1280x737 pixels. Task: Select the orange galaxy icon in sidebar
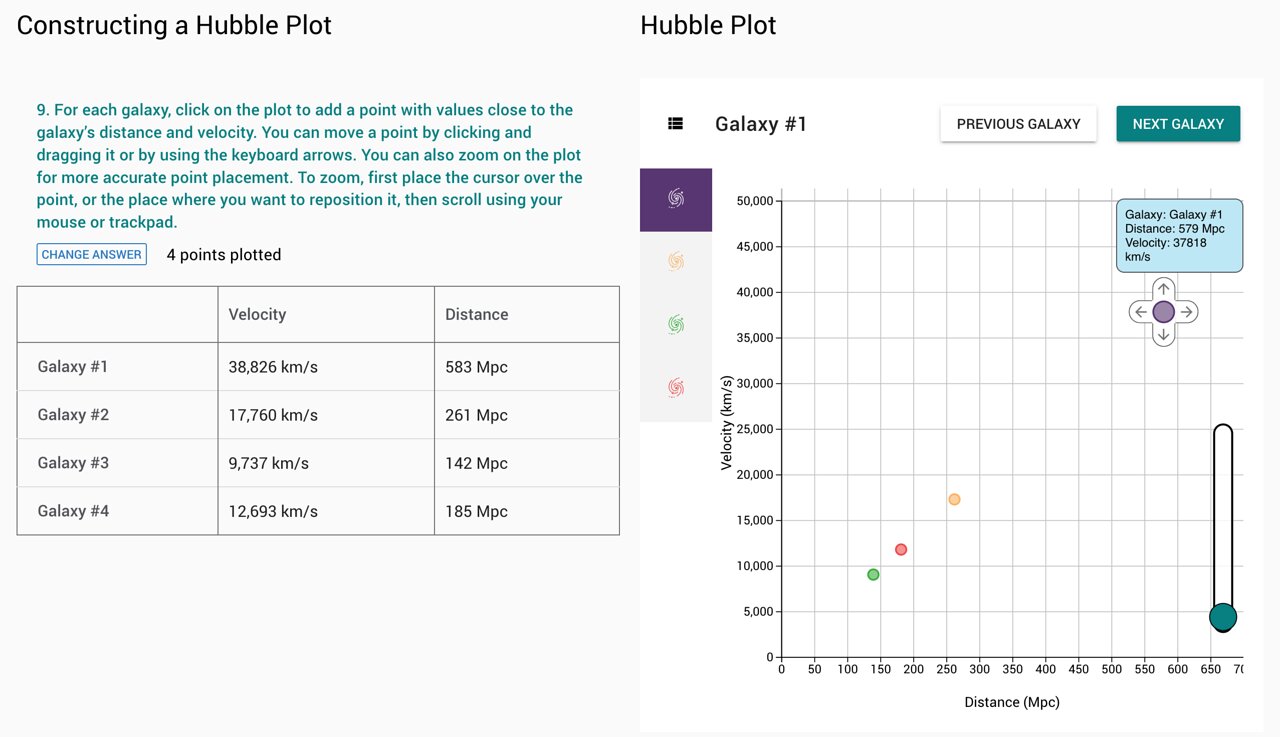coord(676,262)
